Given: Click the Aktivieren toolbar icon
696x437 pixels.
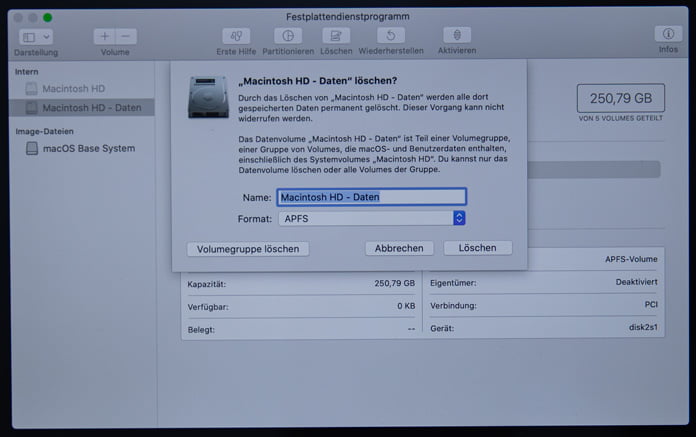Looking at the screenshot, I should click(x=456, y=36).
